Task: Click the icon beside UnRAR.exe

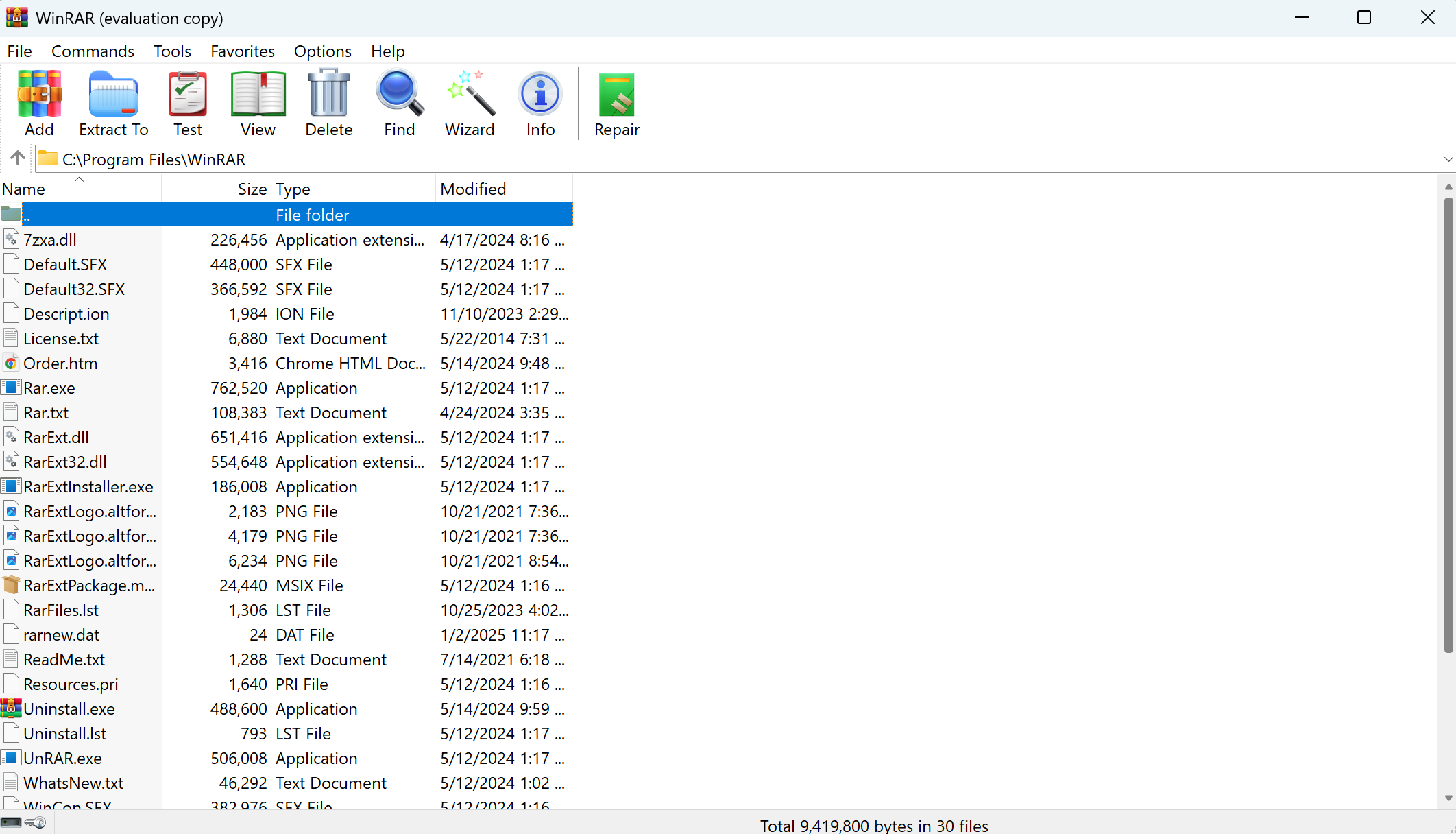Action: pos(11,757)
